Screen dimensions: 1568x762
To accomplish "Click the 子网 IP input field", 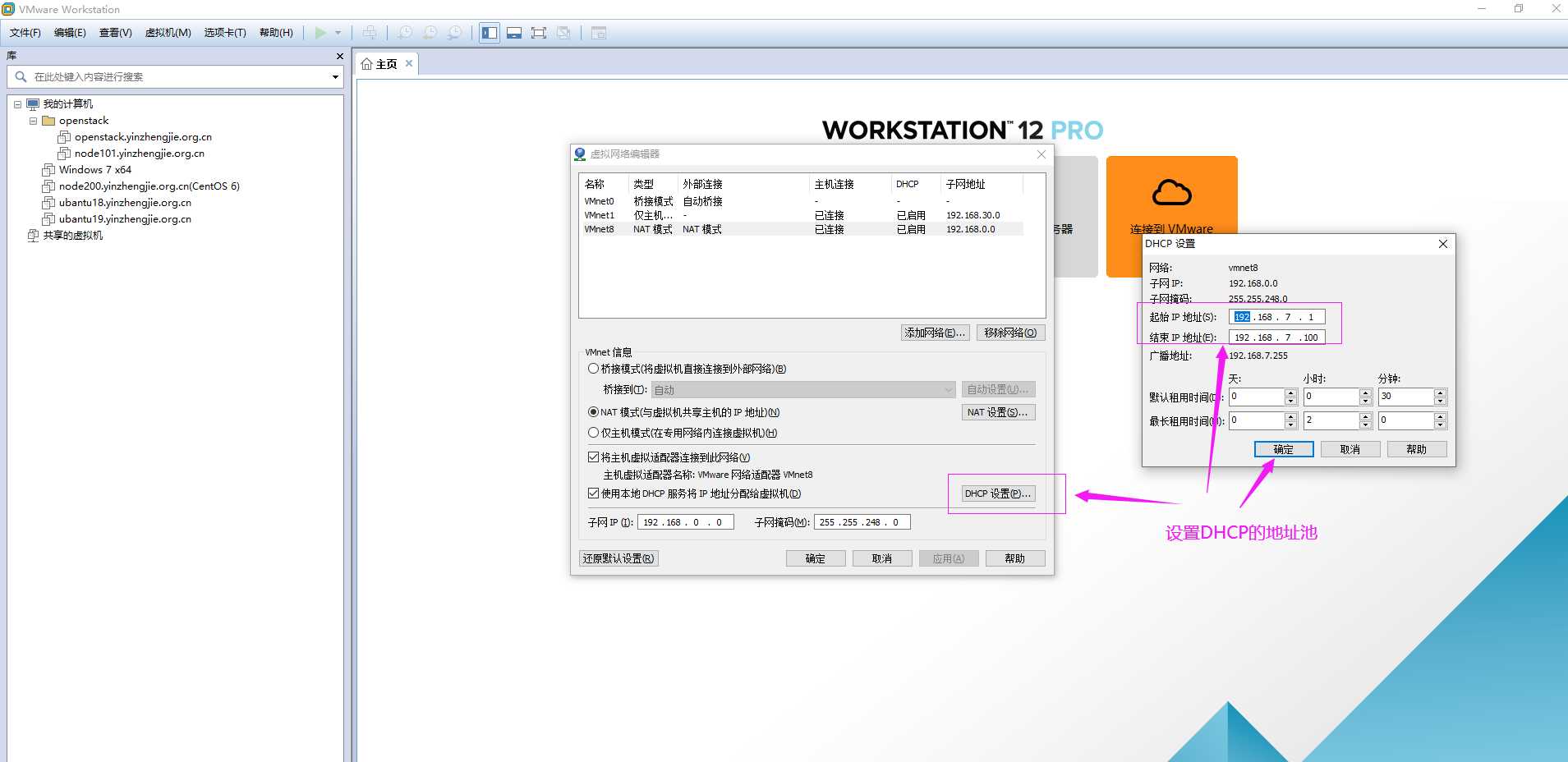I will pos(685,522).
